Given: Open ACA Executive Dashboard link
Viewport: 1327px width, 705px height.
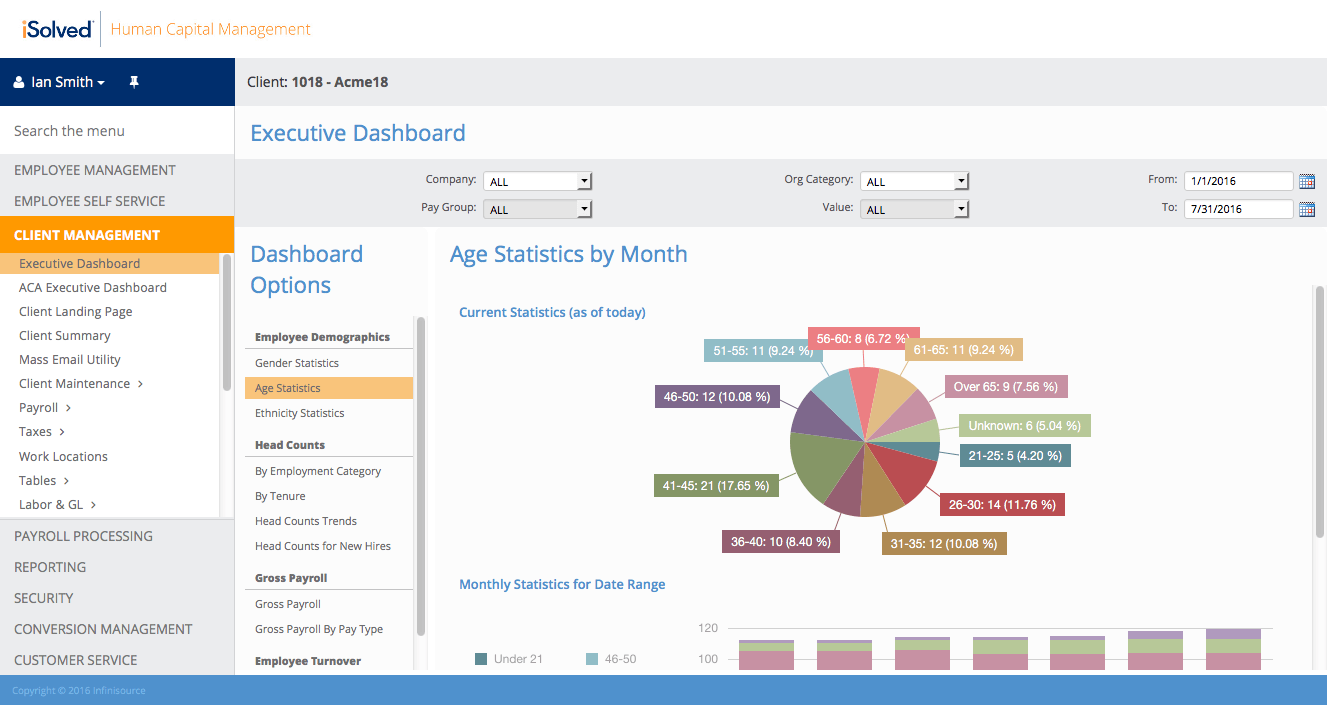Looking at the screenshot, I should (x=93, y=287).
